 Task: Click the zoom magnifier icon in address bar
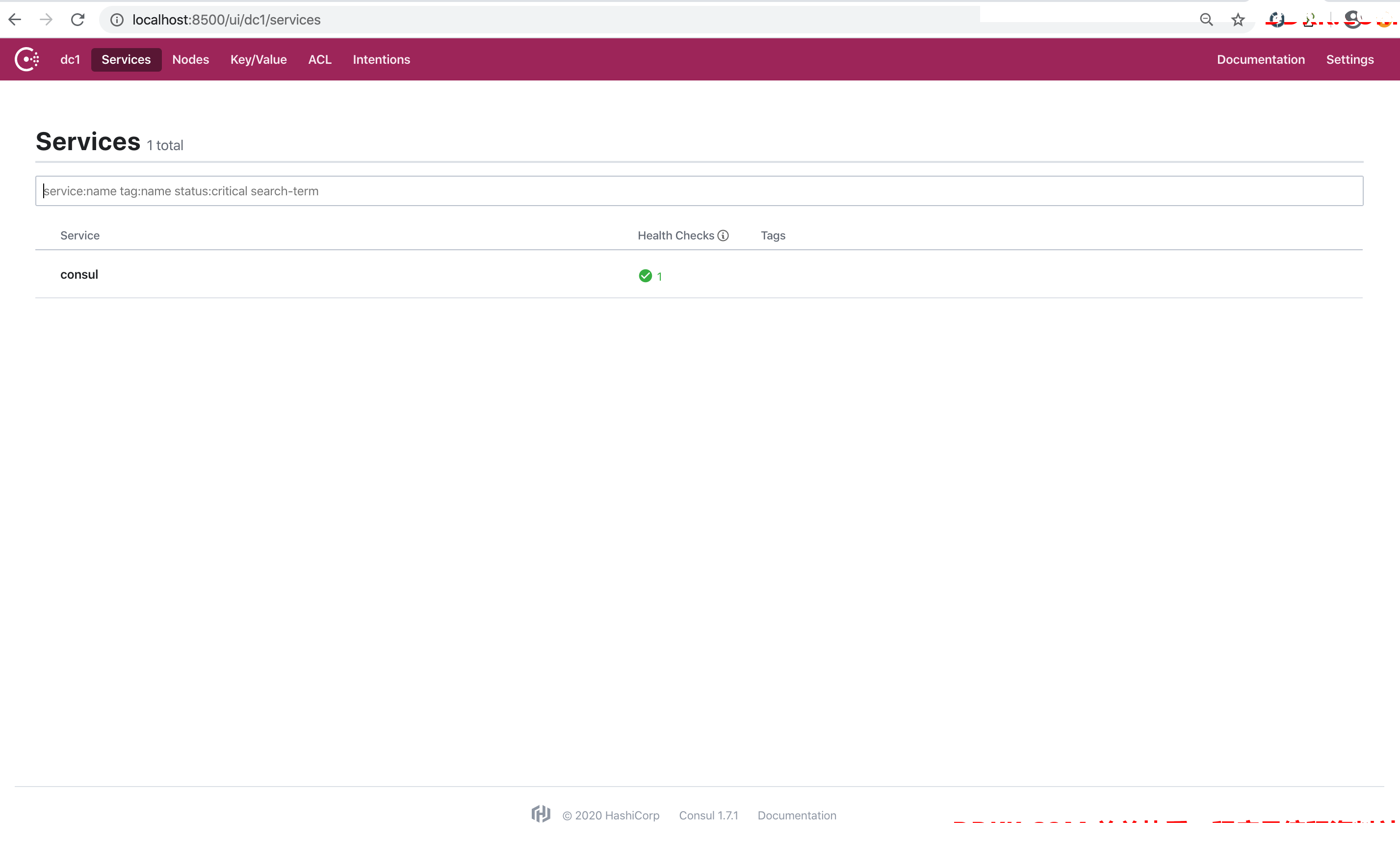click(x=1207, y=20)
